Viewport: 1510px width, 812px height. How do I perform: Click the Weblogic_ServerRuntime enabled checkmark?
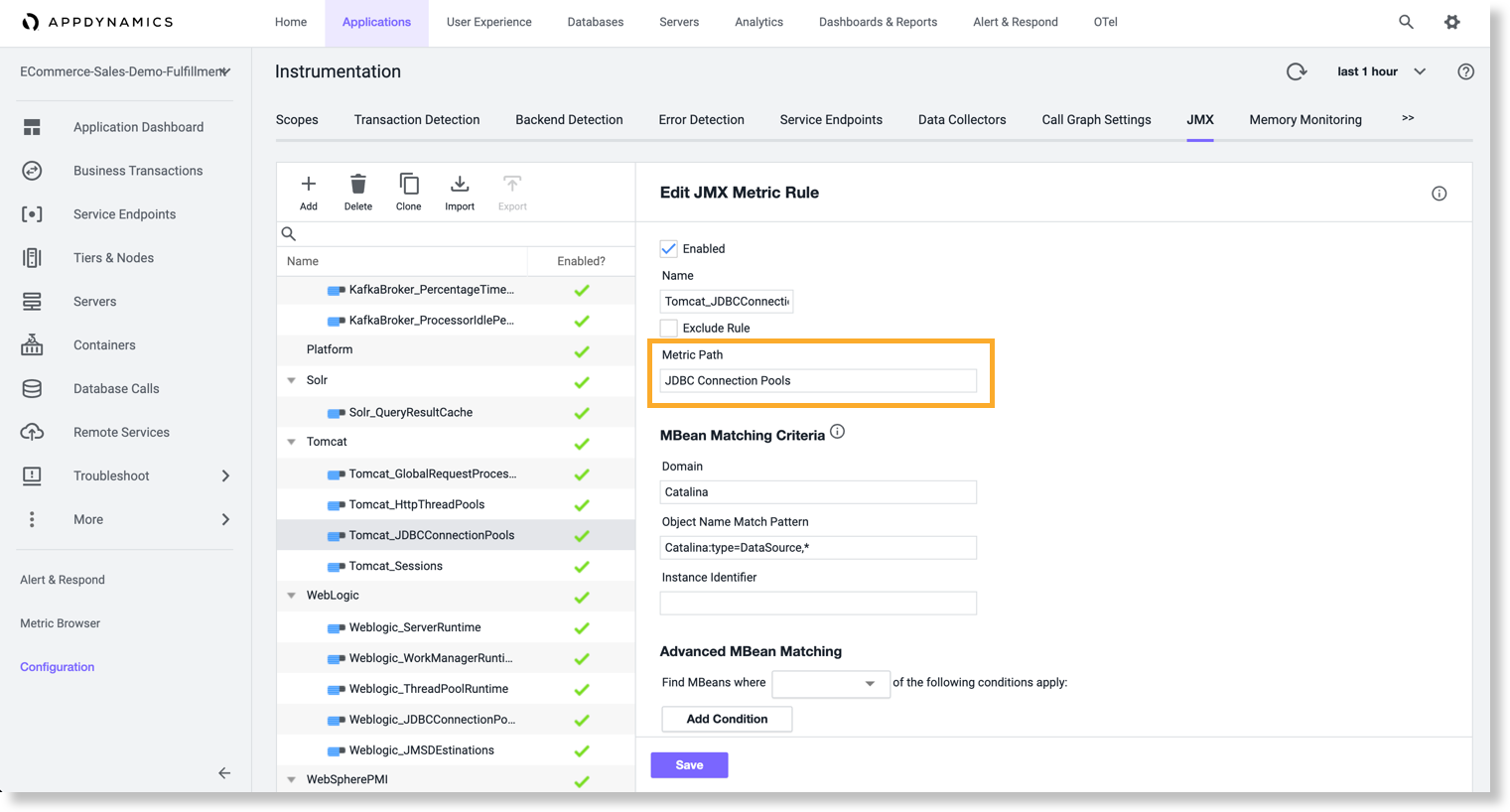pyautogui.click(x=582, y=628)
